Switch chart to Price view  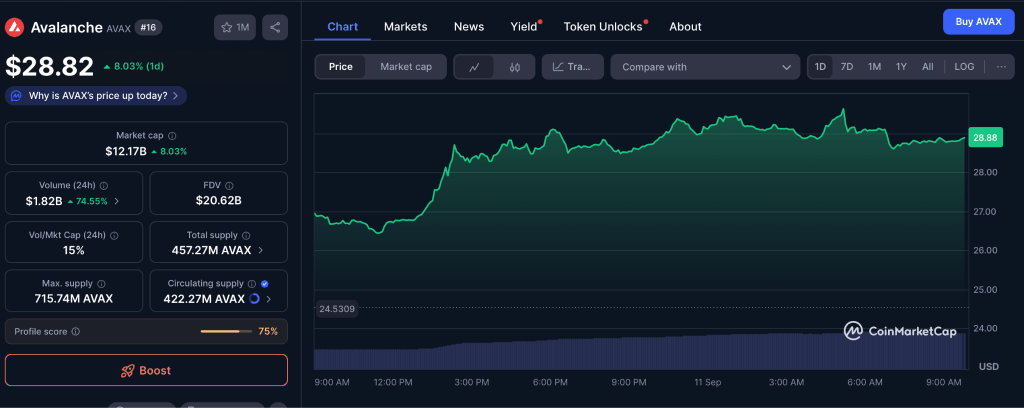coord(340,67)
